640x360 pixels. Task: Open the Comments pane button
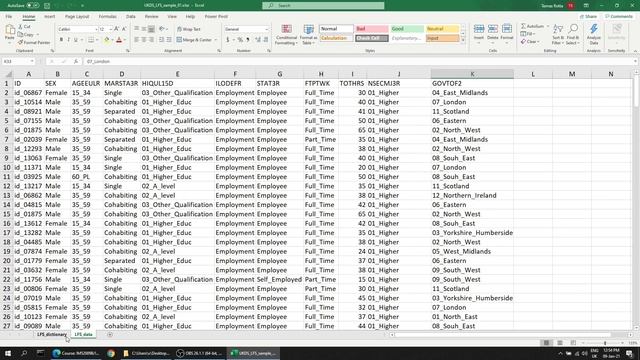619,17
